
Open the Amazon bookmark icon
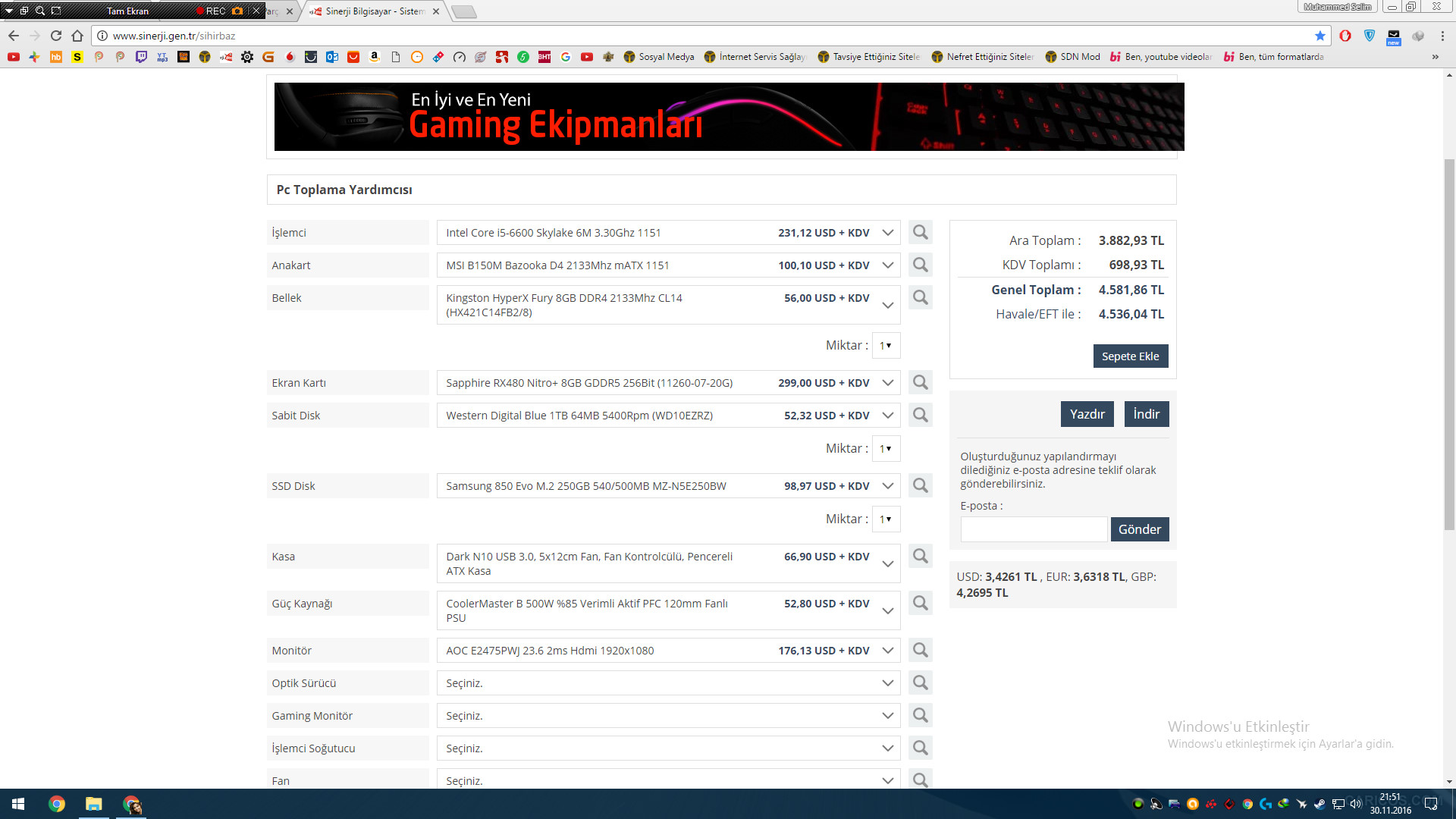[x=374, y=57]
